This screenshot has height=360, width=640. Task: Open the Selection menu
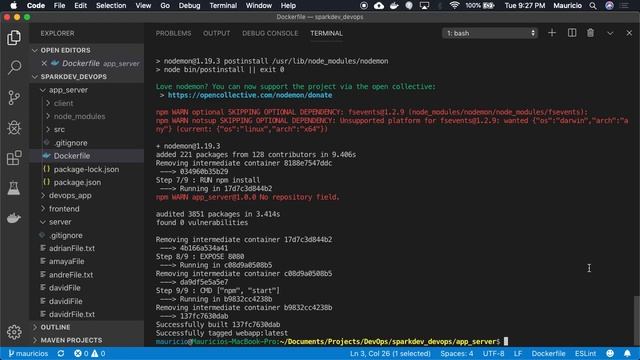(x=111, y=5)
